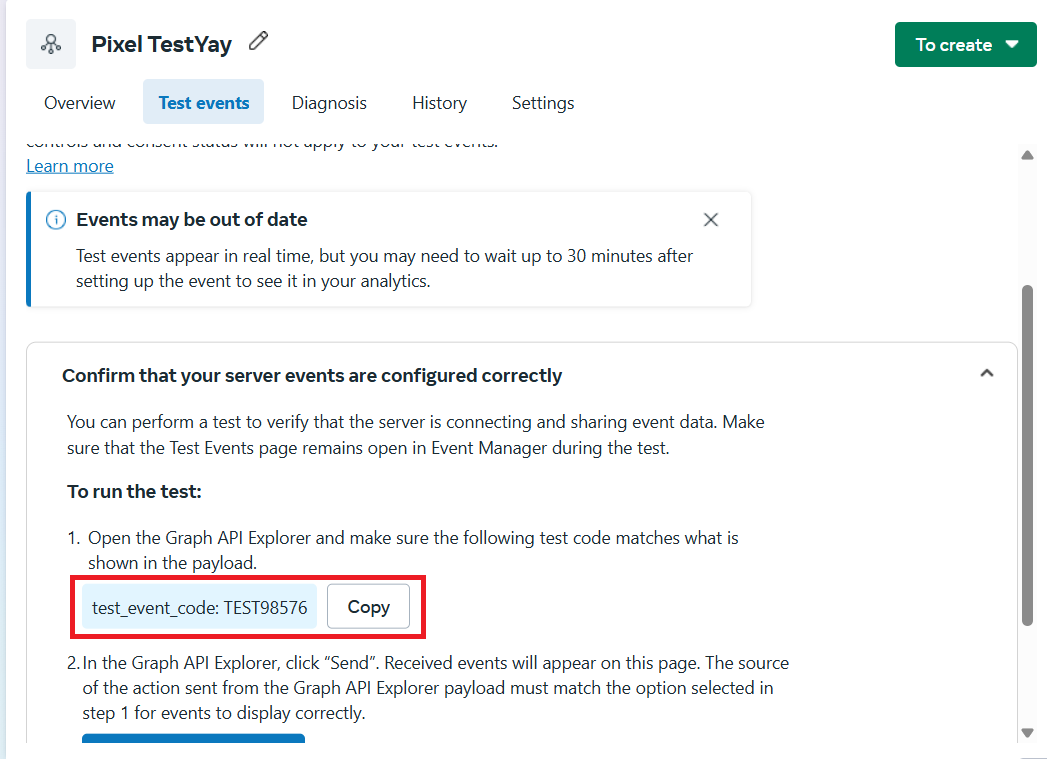Click the pixel data source icon
Viewport: 1047px width, 759px height.
(x=51, y=45)
